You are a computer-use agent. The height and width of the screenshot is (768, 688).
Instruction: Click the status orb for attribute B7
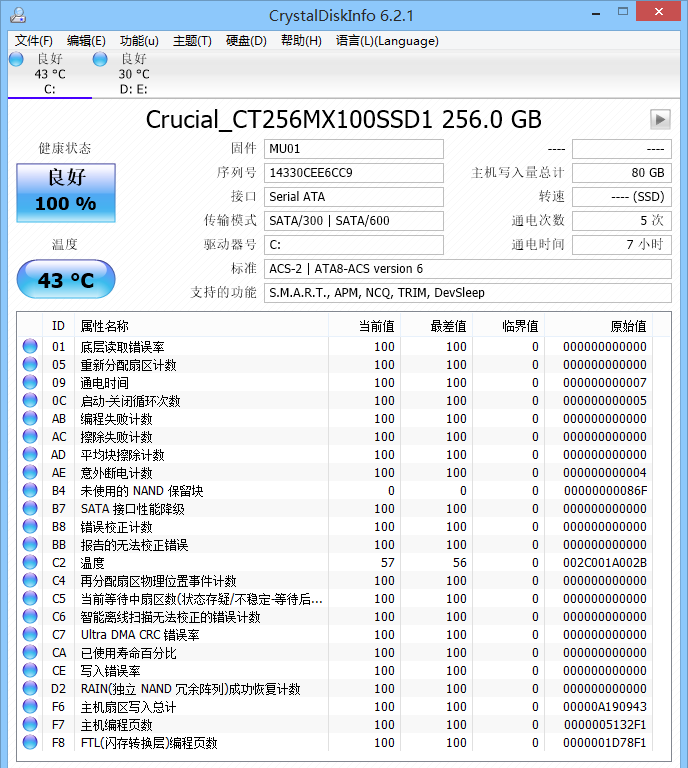coord(30,508)
